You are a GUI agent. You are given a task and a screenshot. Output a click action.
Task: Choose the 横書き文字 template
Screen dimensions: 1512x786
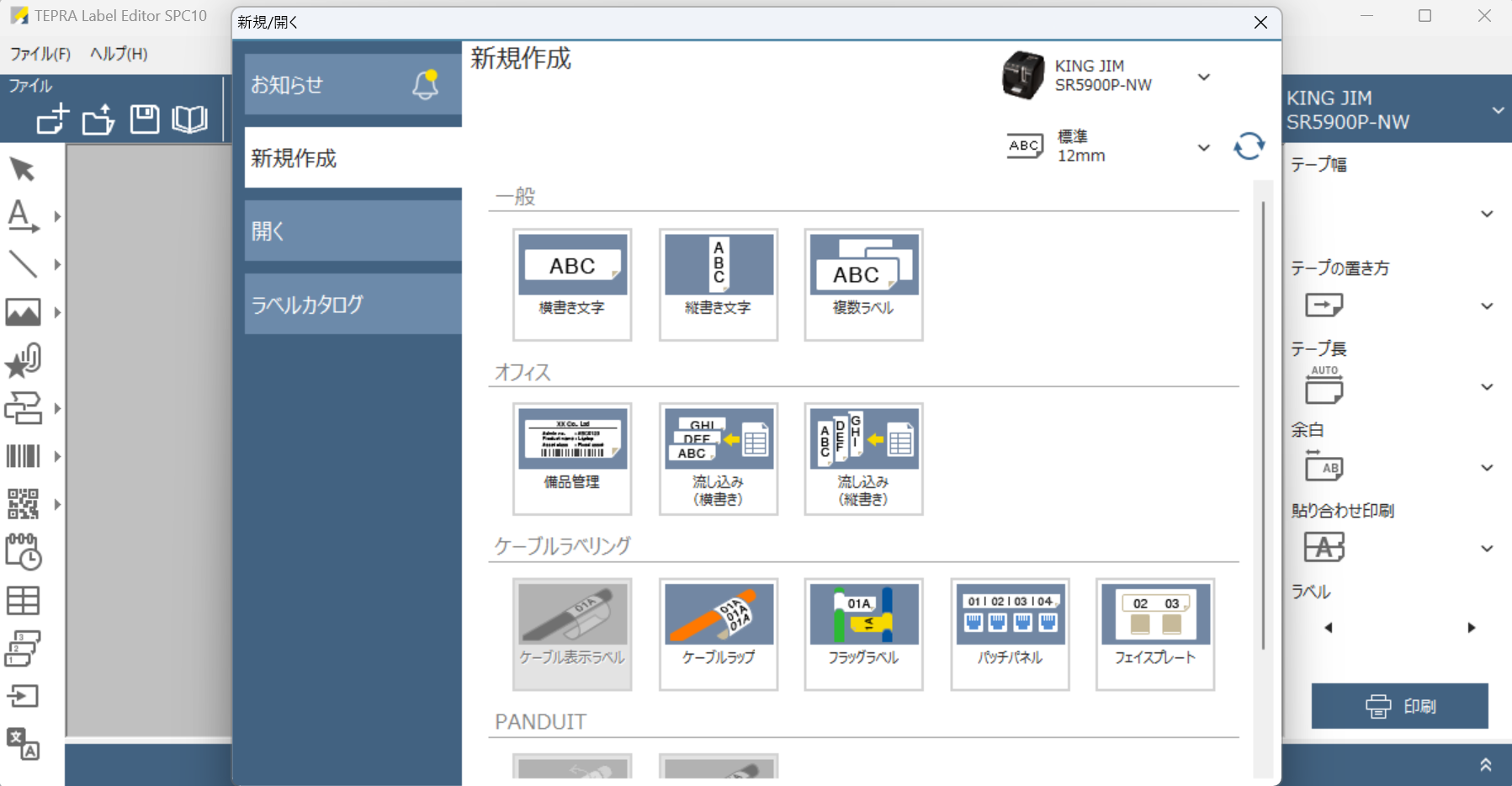coord(572,284)
